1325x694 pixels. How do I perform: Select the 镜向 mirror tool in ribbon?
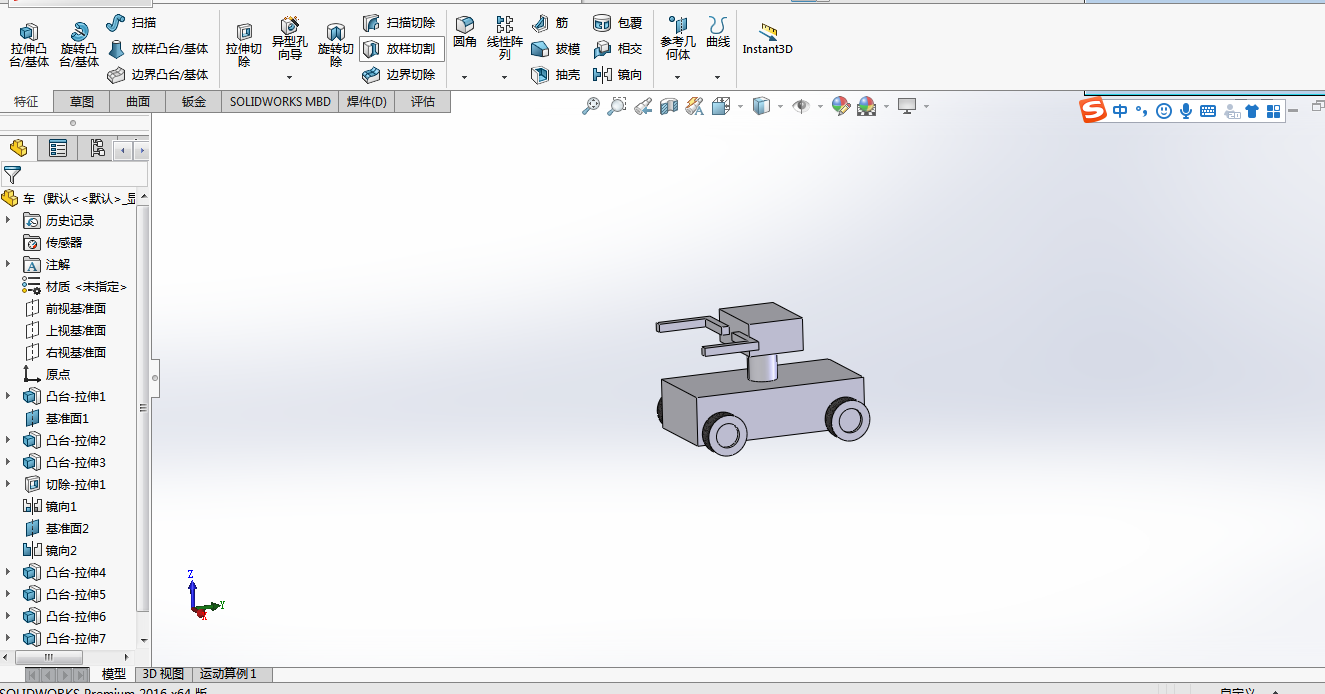(x=617, y=74)
